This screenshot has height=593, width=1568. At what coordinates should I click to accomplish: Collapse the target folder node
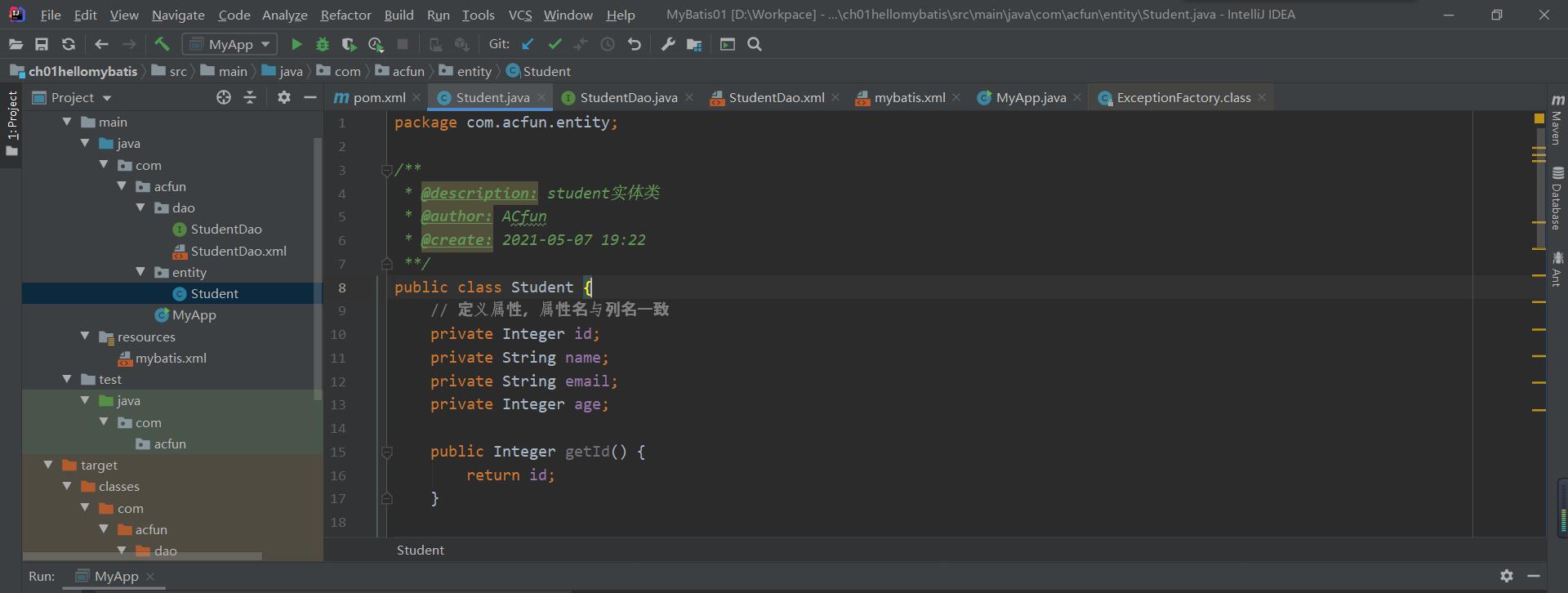[49, 465]
